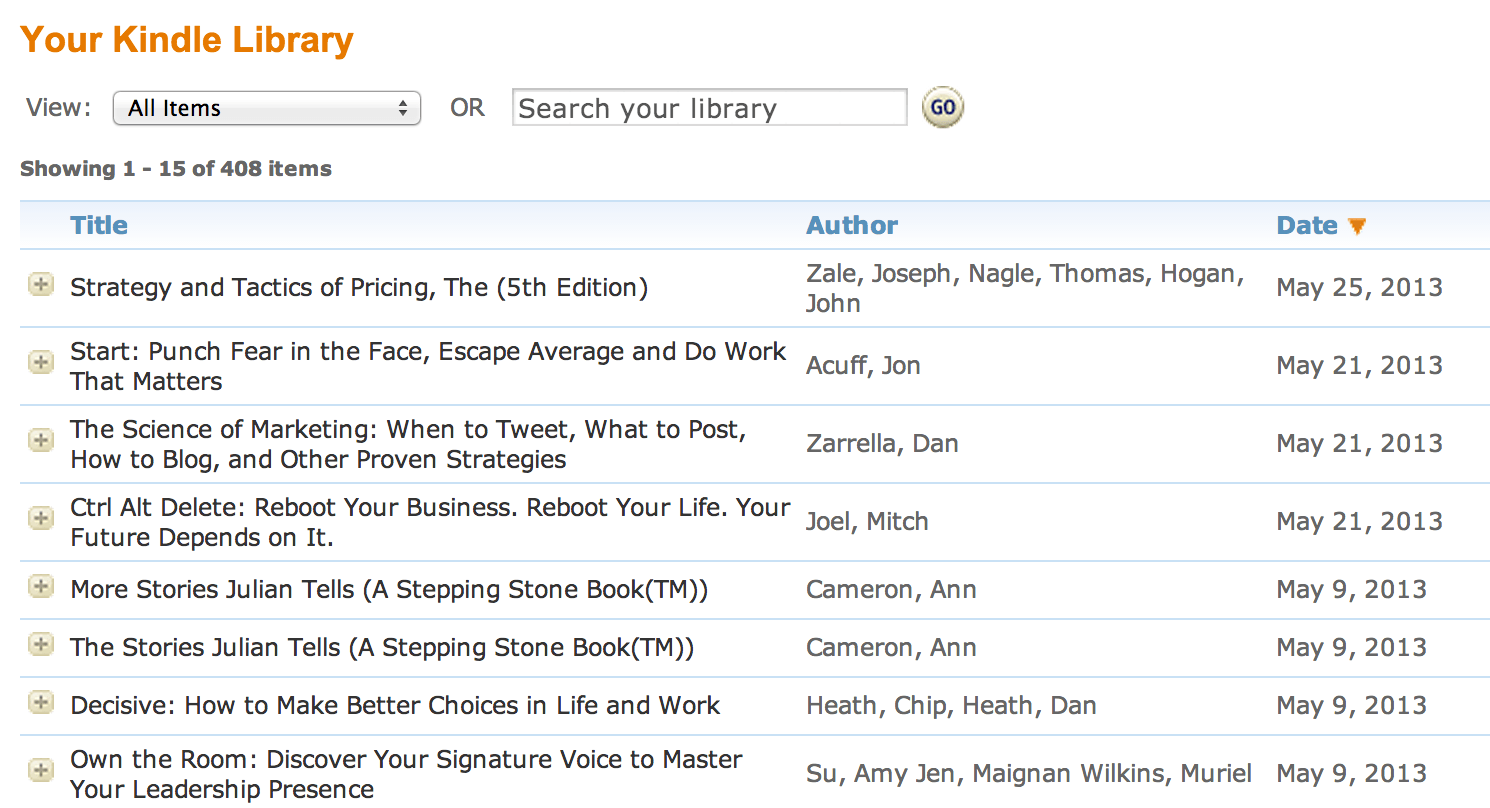This screenshot has width=1490, height=808.
Task: Click plus icon beside Decisive book
Action: pyautogui.click(x=40, y=703)
